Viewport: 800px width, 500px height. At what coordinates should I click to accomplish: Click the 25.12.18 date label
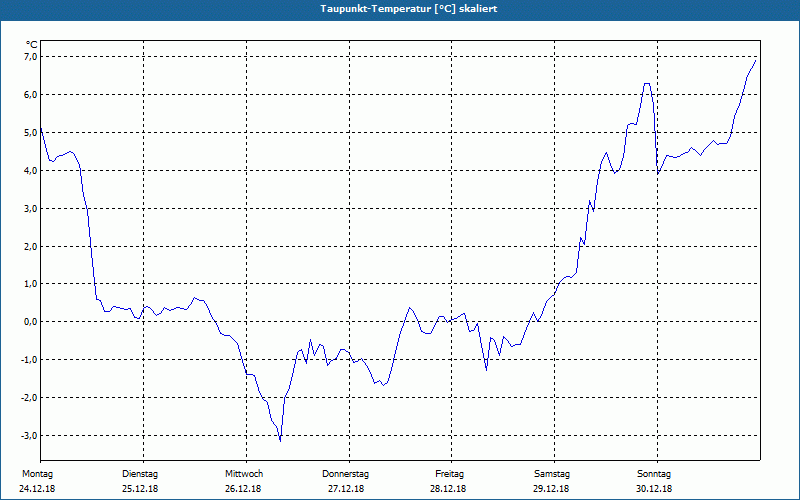click(x=140, y=489)
